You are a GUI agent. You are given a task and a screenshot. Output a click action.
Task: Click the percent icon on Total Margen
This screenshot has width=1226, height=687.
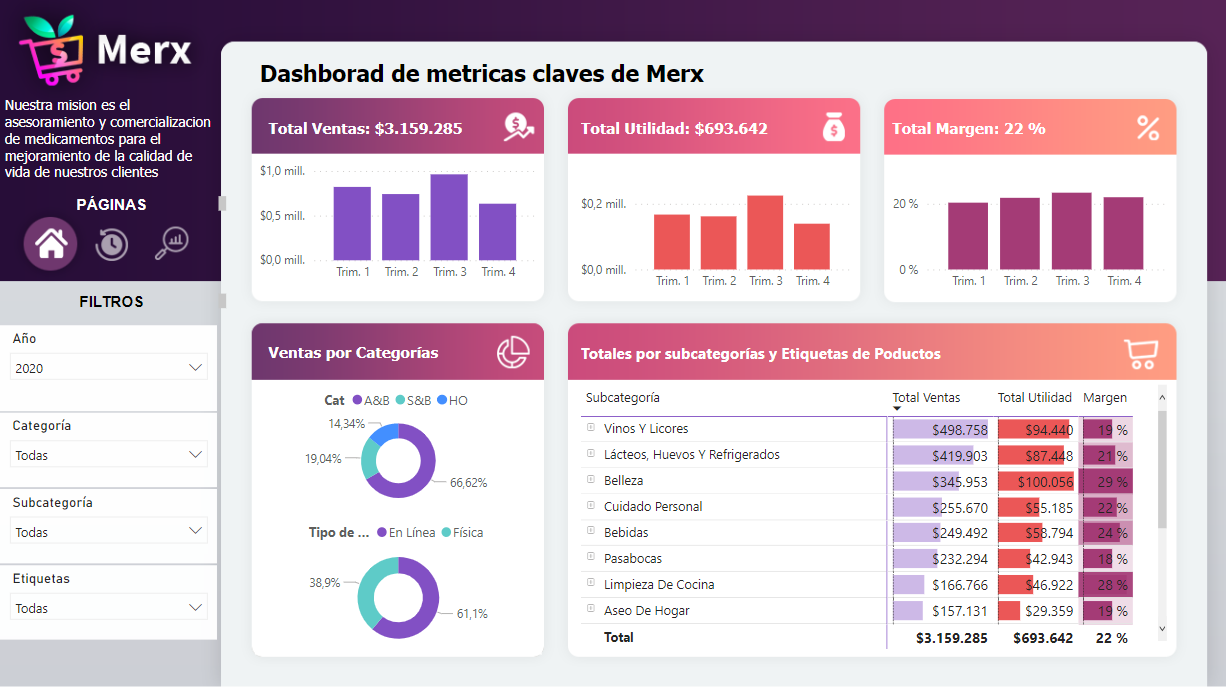tap(1148, 128)
